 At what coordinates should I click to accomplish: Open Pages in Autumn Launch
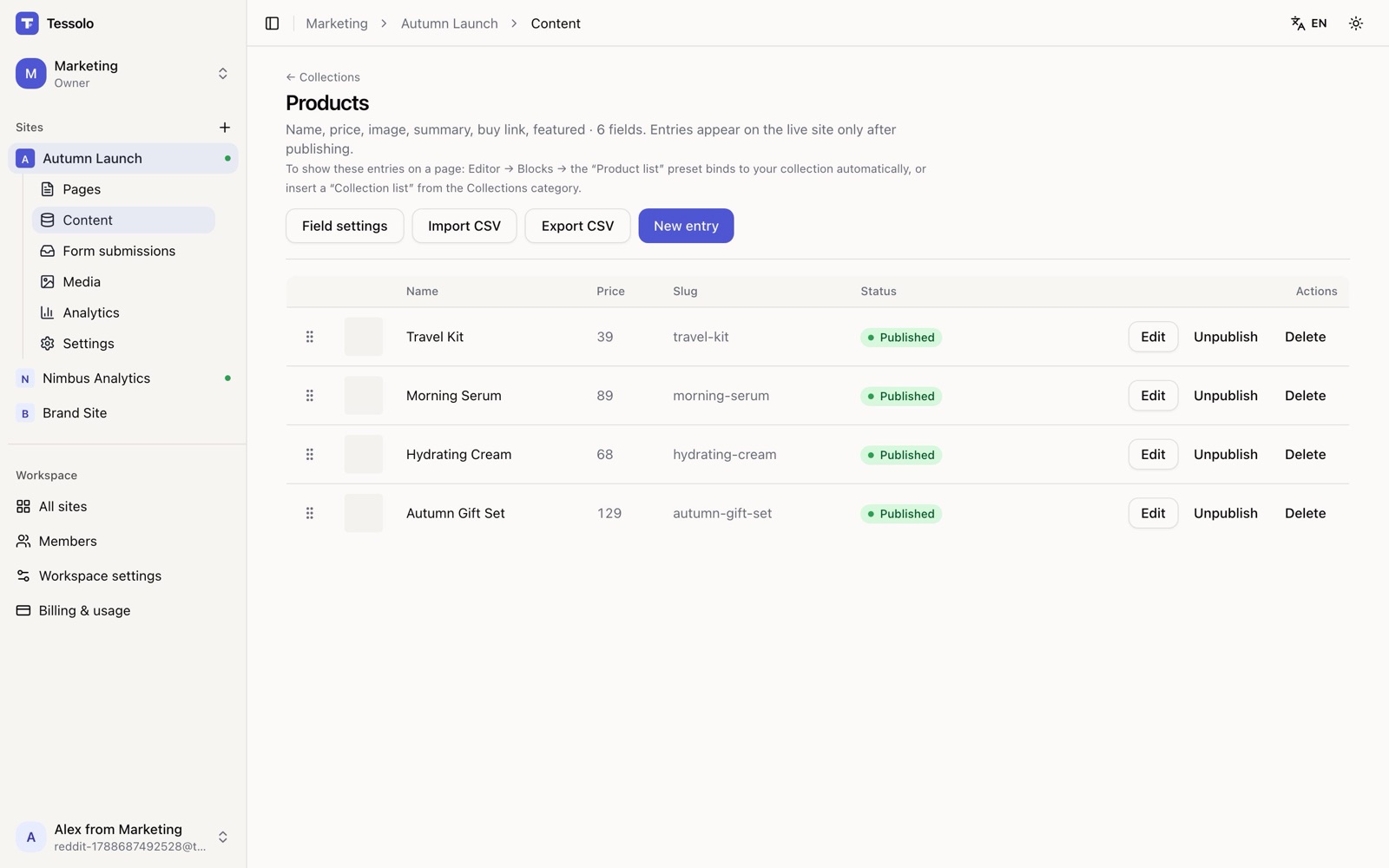[123, 189]
